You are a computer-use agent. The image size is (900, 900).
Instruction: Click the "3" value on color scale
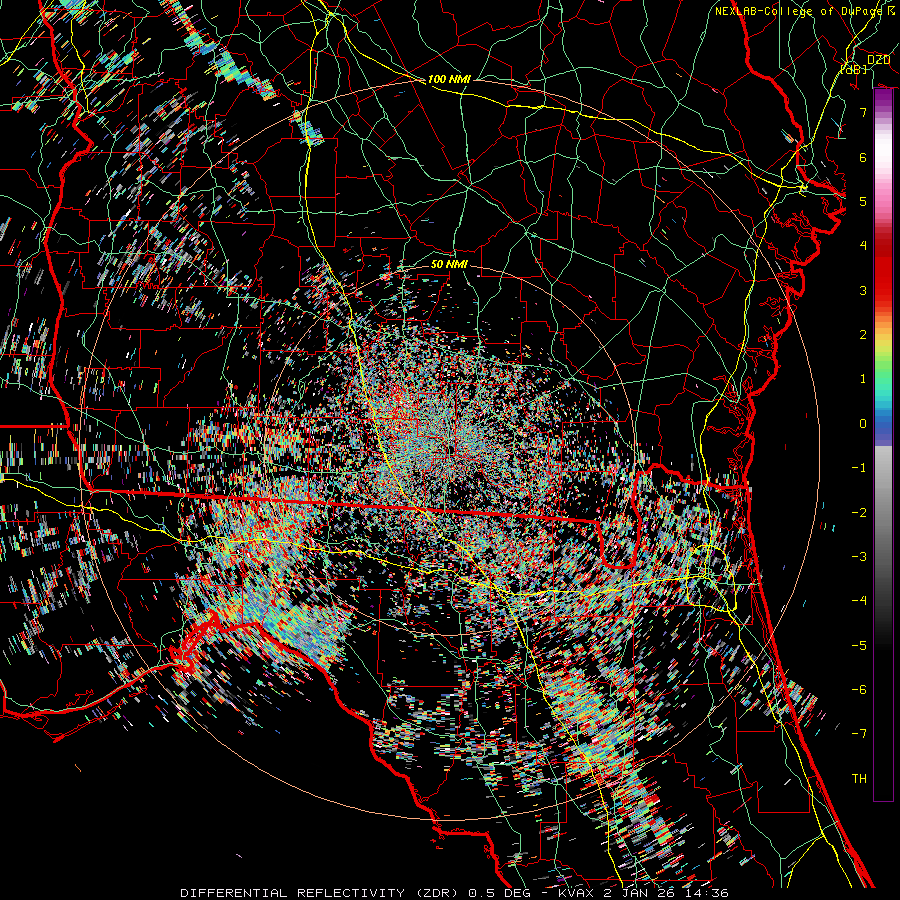863,290
